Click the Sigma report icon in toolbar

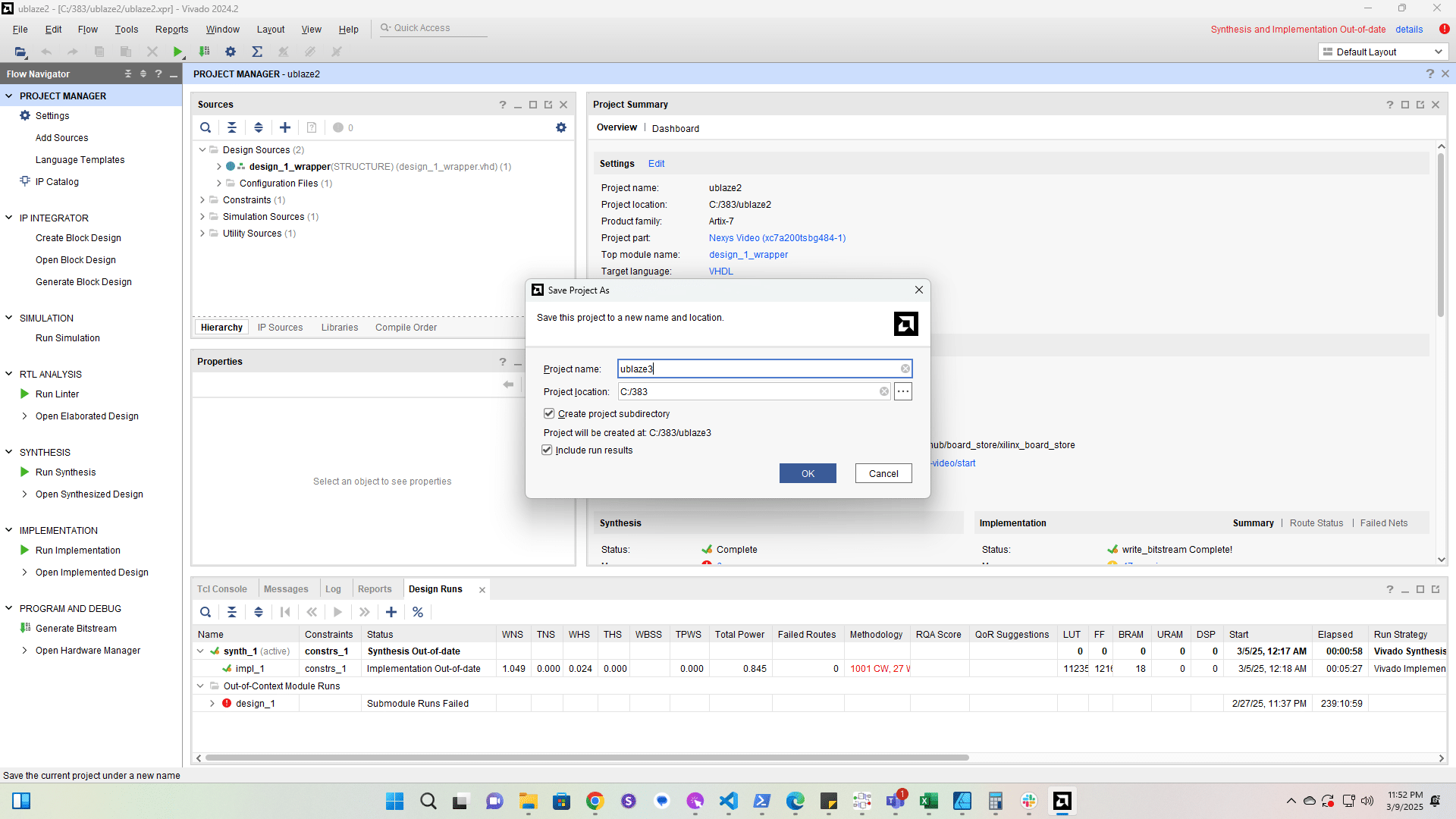coord(257,52)
